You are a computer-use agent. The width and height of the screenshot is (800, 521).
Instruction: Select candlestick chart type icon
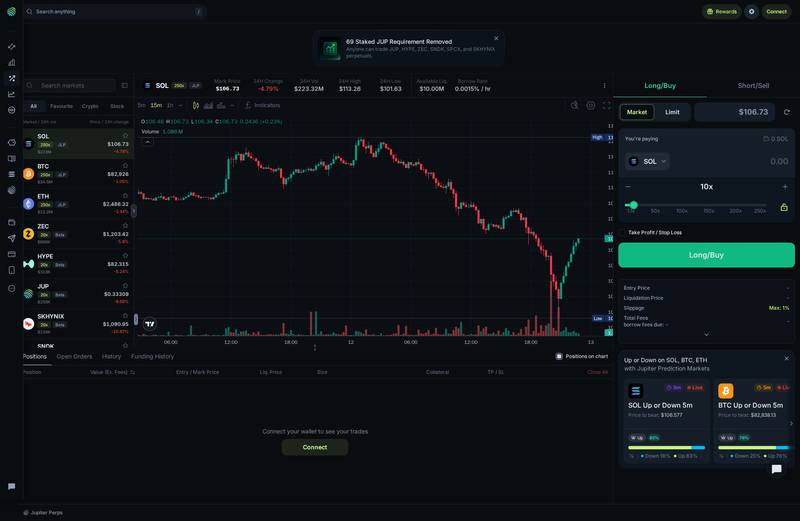point(196,105)
